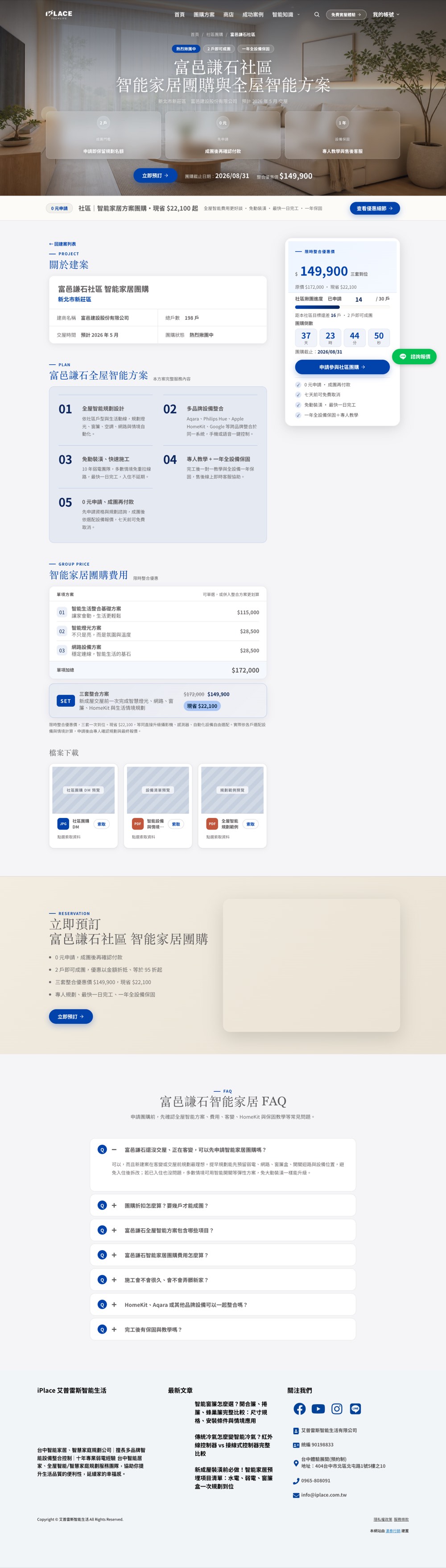Click the Q icon on 完工後有保固與教學嗎 row
Image resolution: width=446 pixels, height=1568 pixels.
[102, 1330]
